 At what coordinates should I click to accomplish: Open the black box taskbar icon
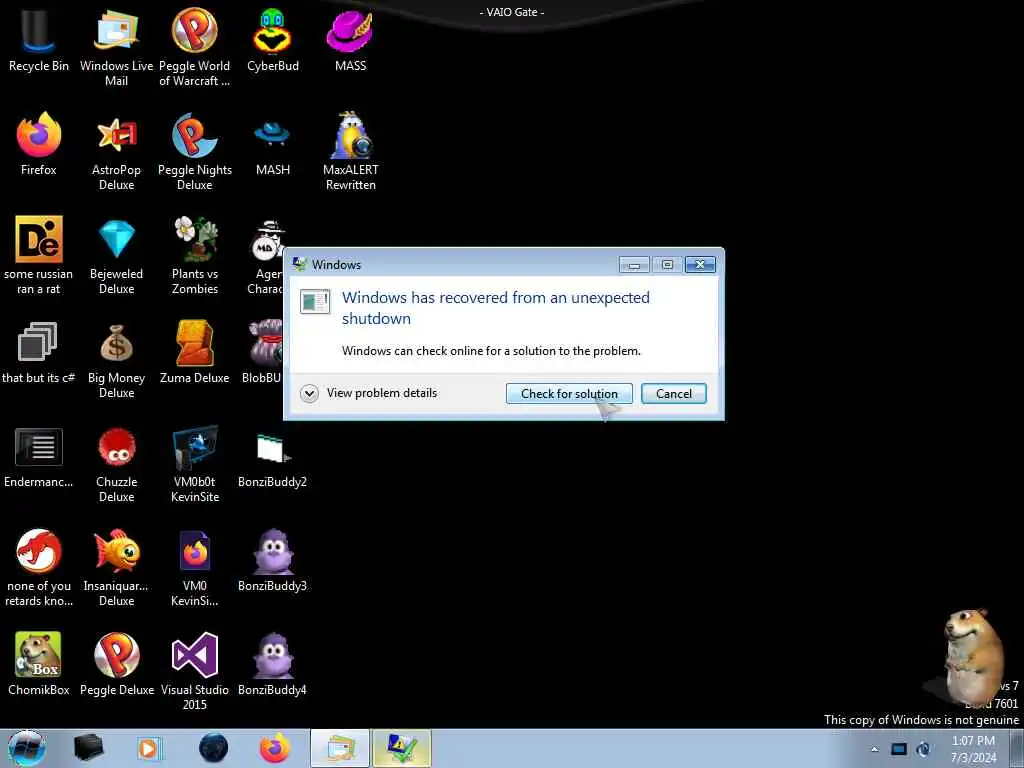click(x=88, y=748)
